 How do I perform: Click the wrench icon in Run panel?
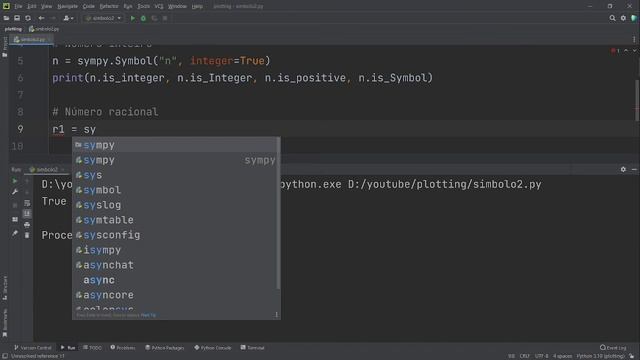(x=15, y=191)
